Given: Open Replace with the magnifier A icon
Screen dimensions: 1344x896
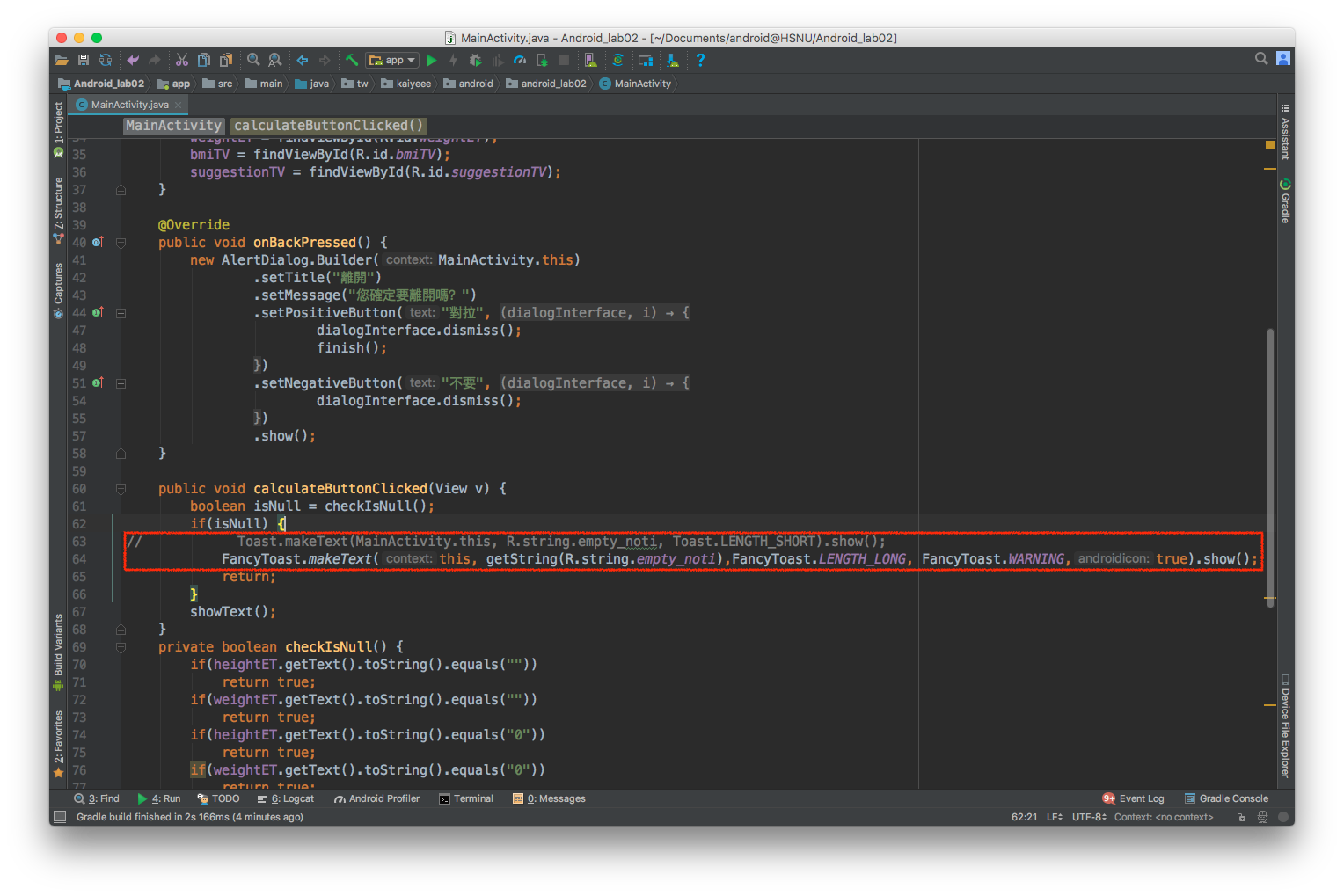Looking at the screenshot, I should pyautogui.click(x=275, y=61).
